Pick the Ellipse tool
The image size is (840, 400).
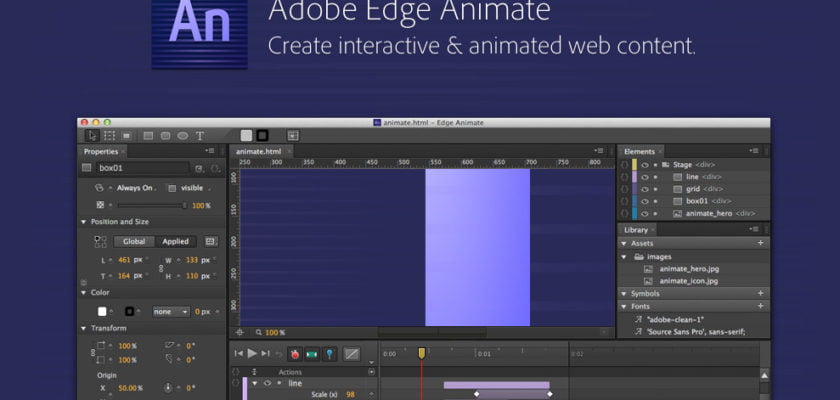coord(182,135)
